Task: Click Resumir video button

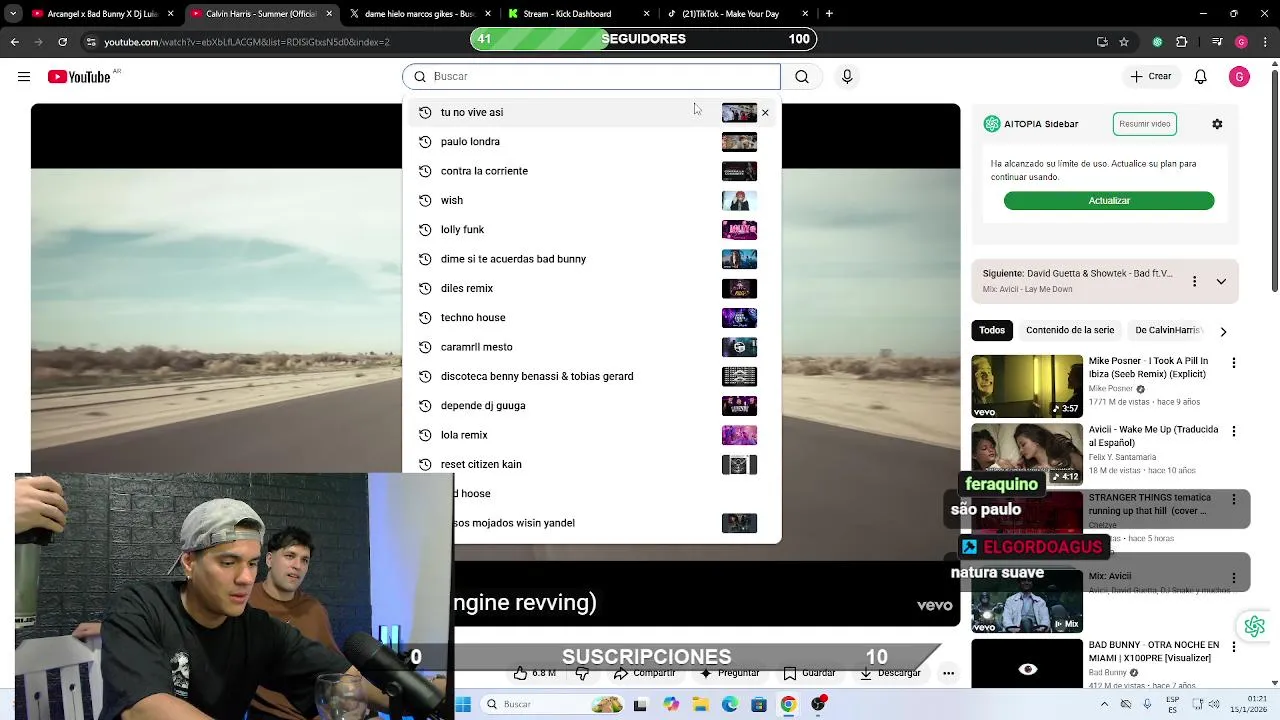Action: click(x=1145, y=124)
